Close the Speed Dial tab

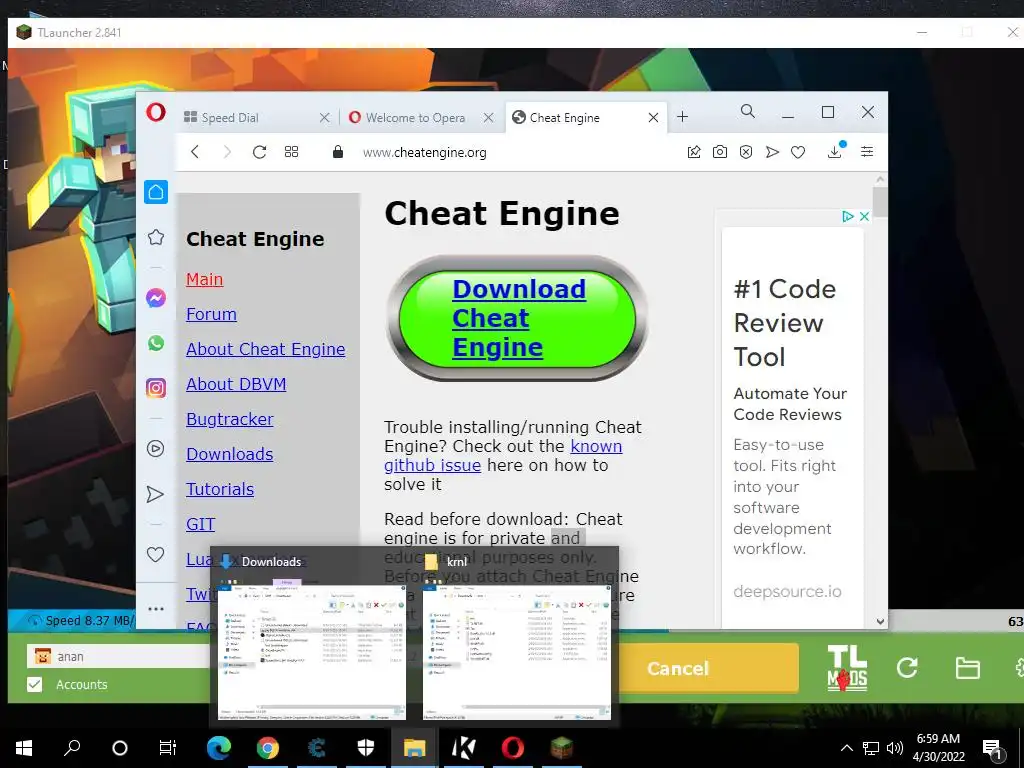(x=325, y=118)
